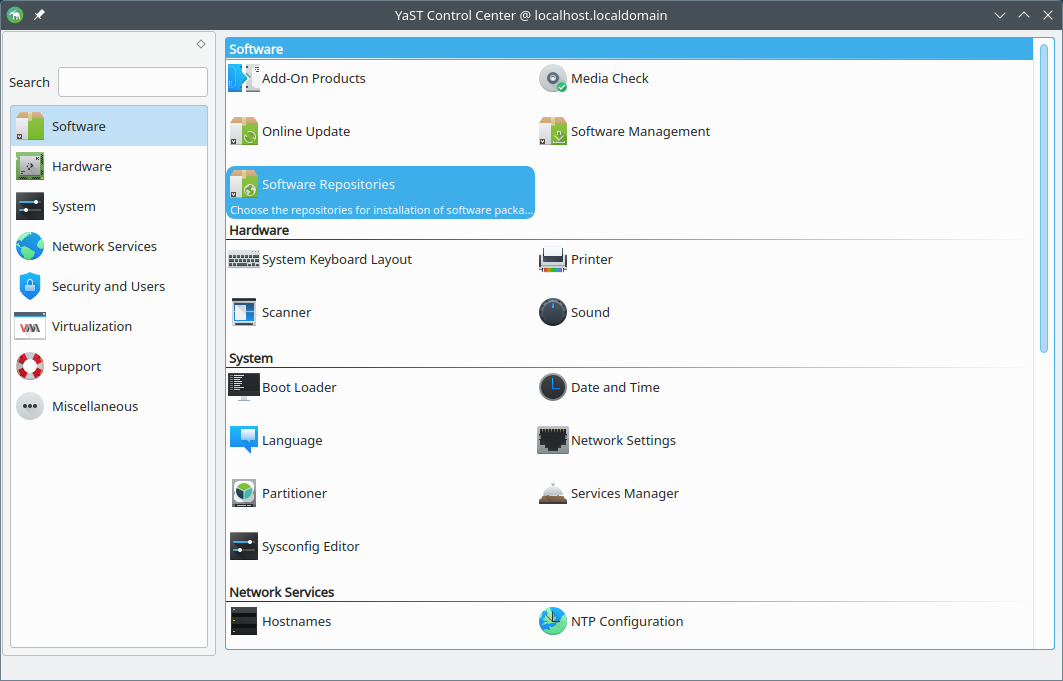Click the vertical scrollbar of module list
Viewport: 1063px width, 681px height.
pos(1044,197)
